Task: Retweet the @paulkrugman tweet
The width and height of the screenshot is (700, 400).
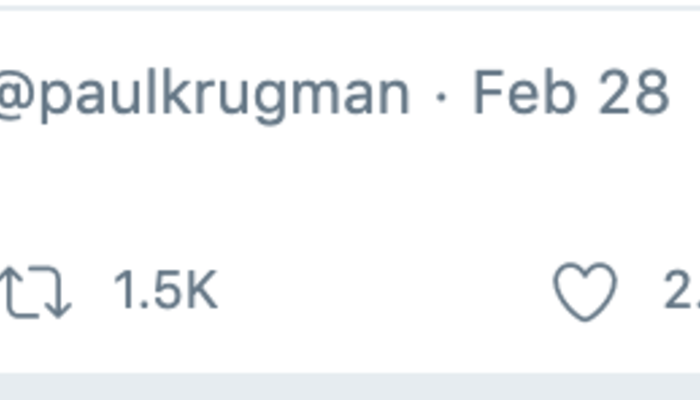Action: (36, 293)
